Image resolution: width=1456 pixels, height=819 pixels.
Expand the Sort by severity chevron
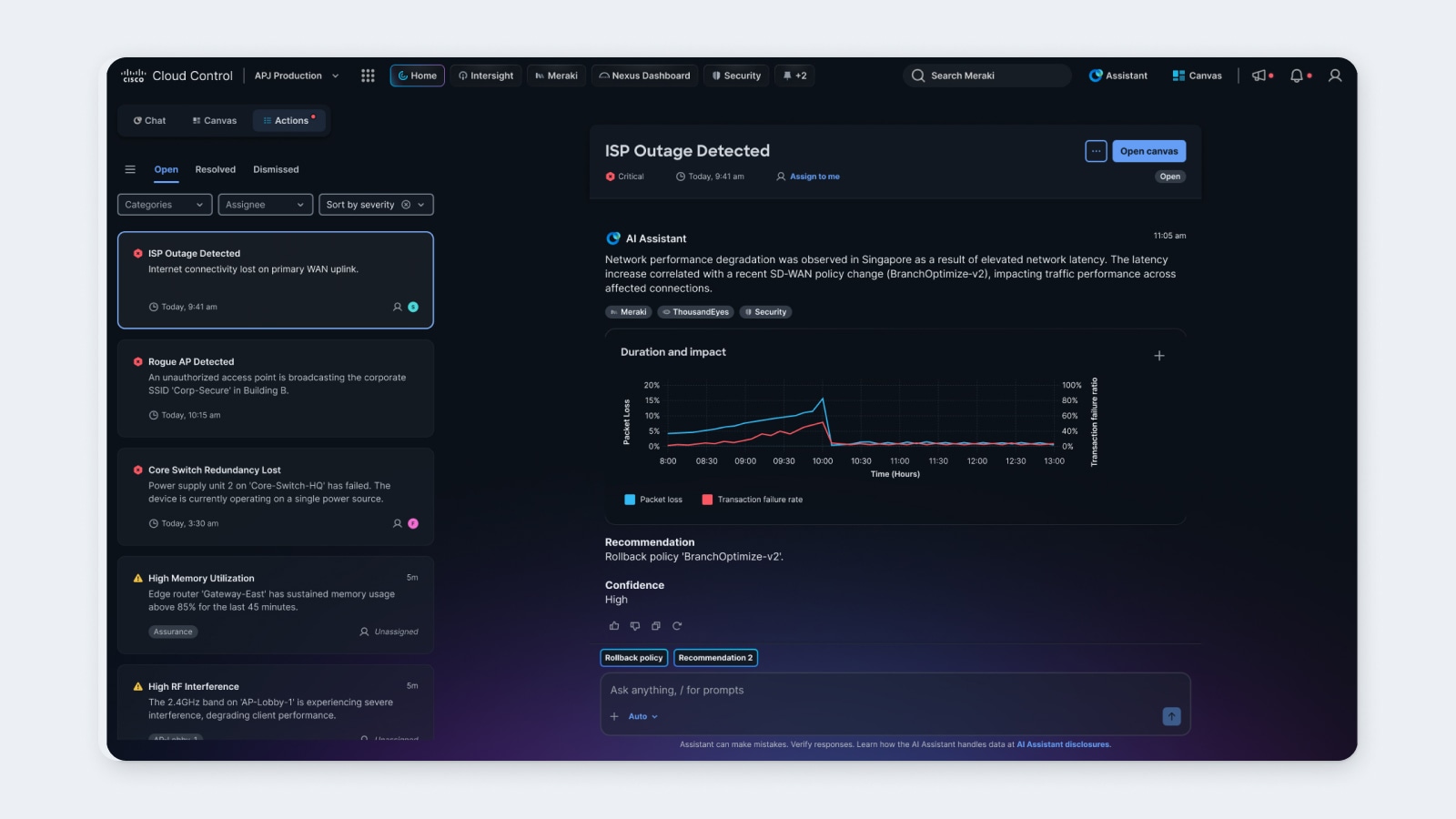click(421, 205)
